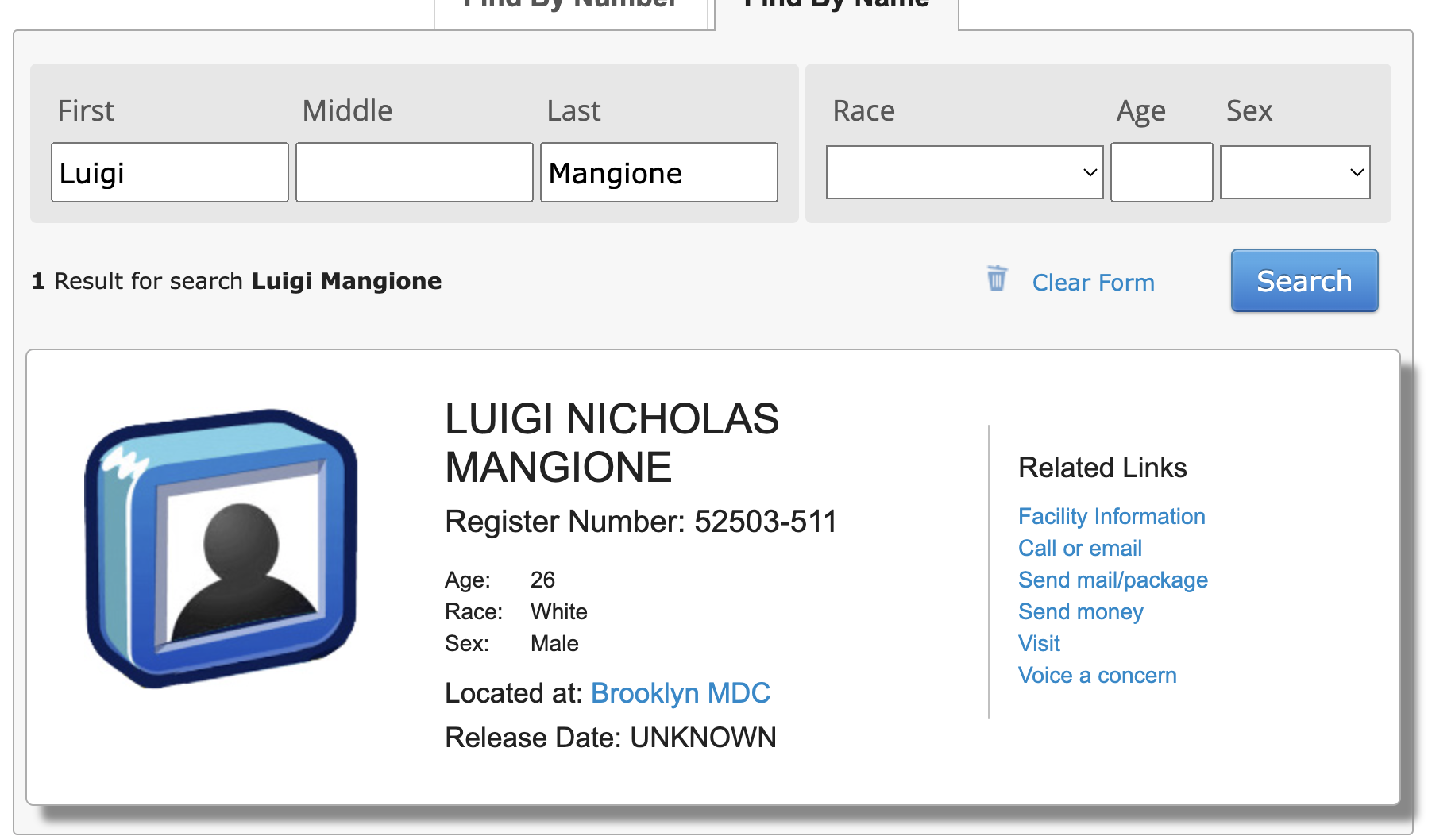Click the Send money link
1455x840 pixels.
point(1080,611)
